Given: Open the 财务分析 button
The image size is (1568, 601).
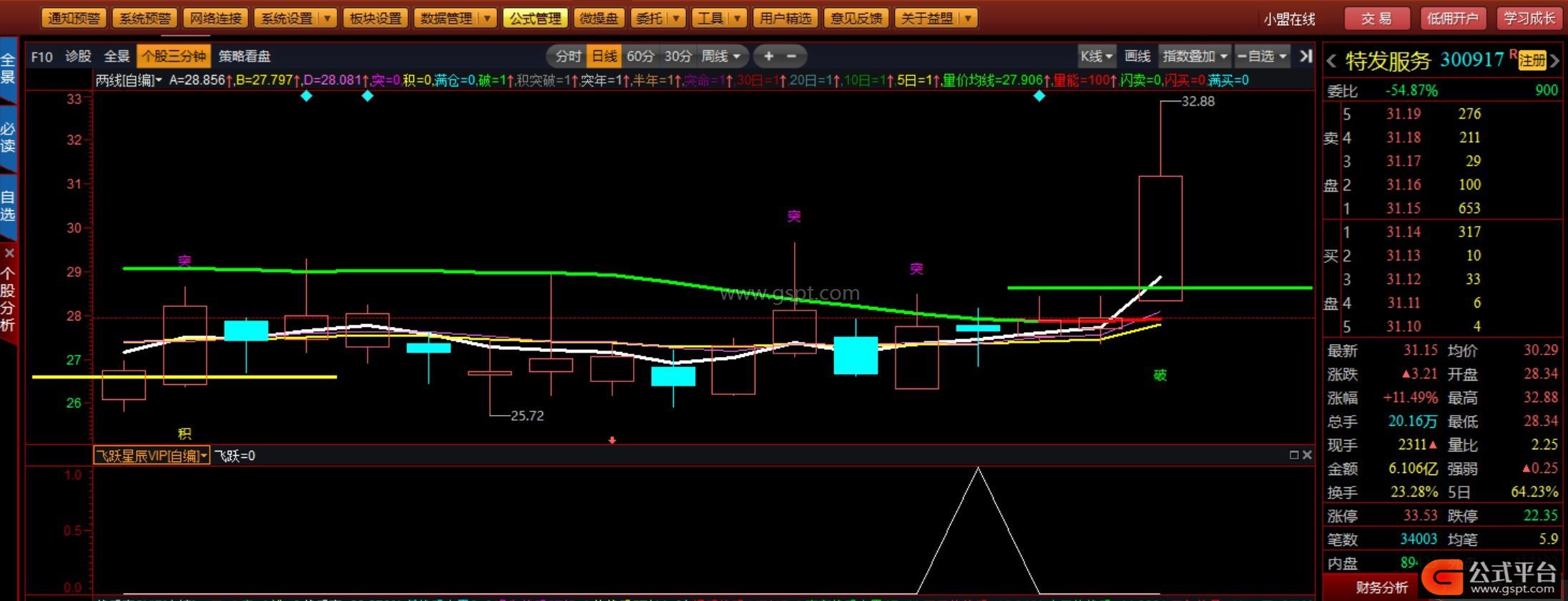Looking at the screenshot, I should click(1381, 587).
